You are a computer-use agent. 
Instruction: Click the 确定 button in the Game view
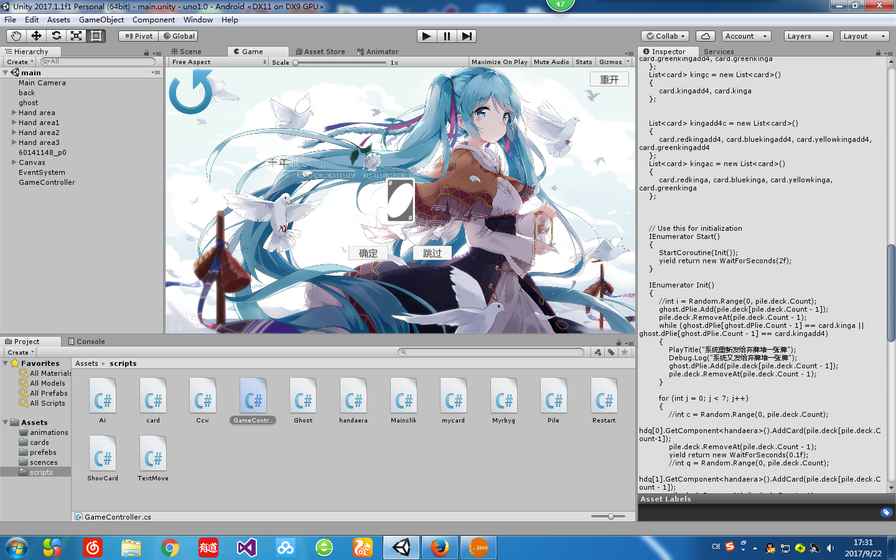point(368,253)
